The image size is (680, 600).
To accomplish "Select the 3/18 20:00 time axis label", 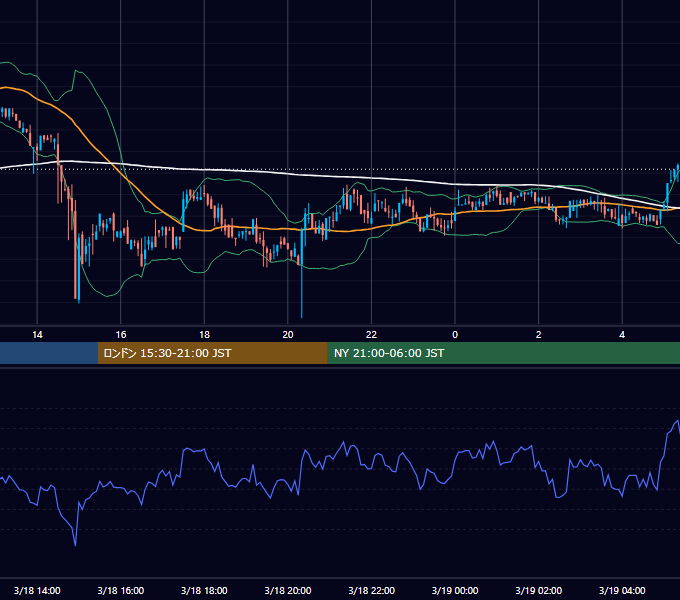I will [288, 590].
